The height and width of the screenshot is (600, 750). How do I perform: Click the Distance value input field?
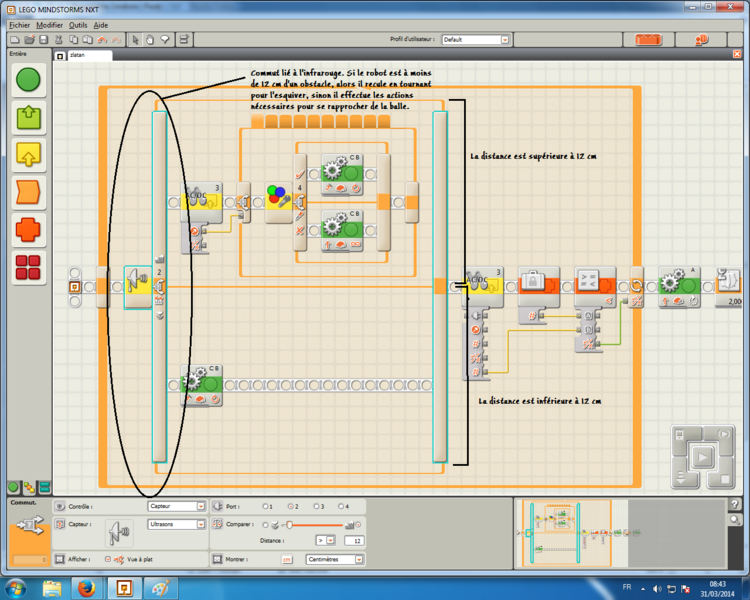pos(354,540)
